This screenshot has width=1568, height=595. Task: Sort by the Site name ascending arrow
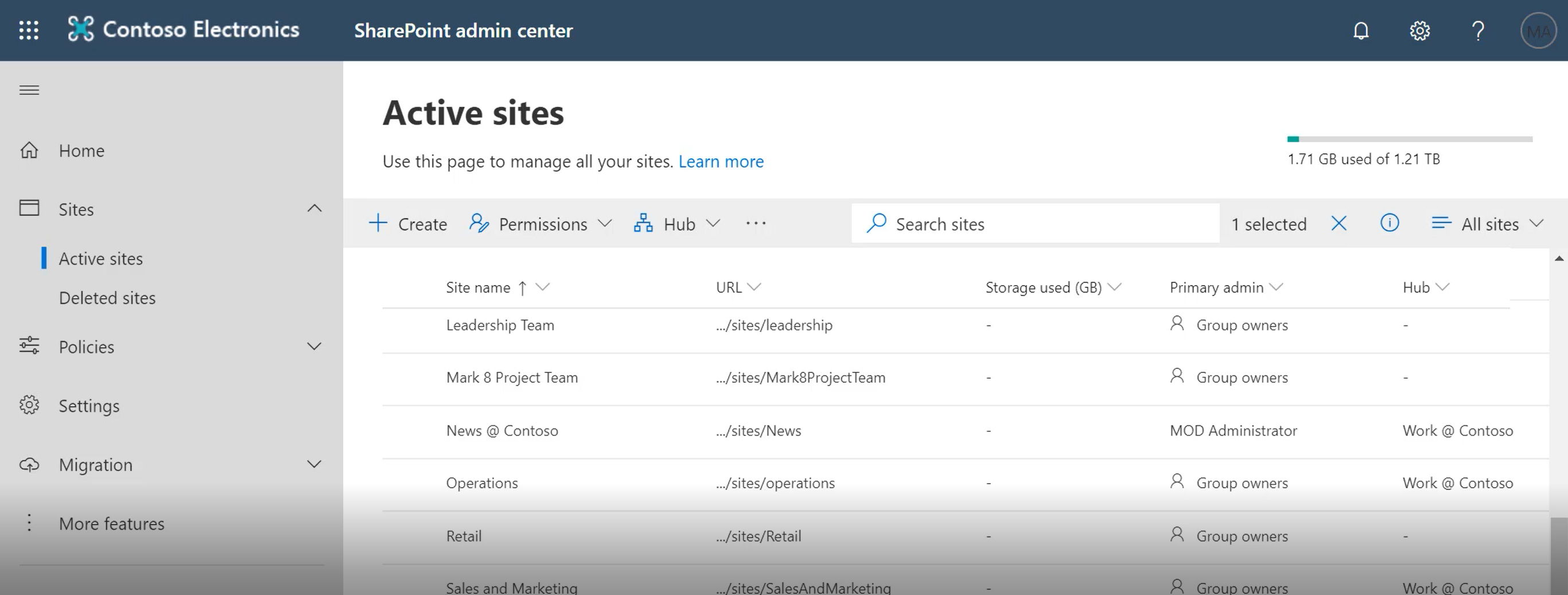(522, 287)
